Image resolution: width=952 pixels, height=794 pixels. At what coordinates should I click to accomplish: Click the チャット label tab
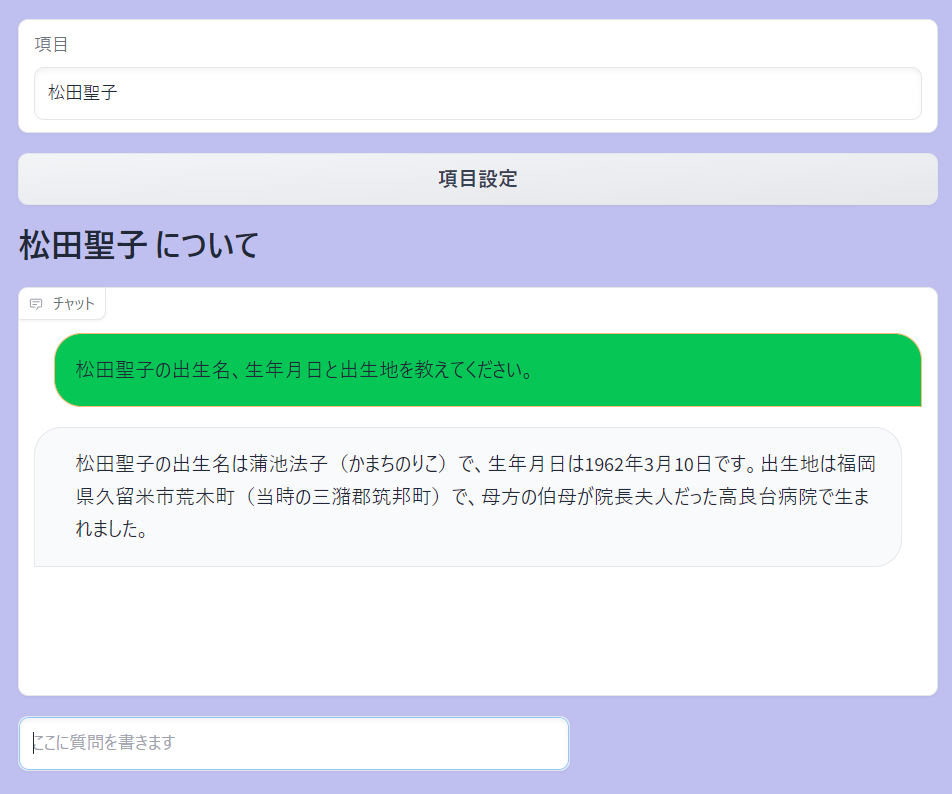tap(63, 304)
